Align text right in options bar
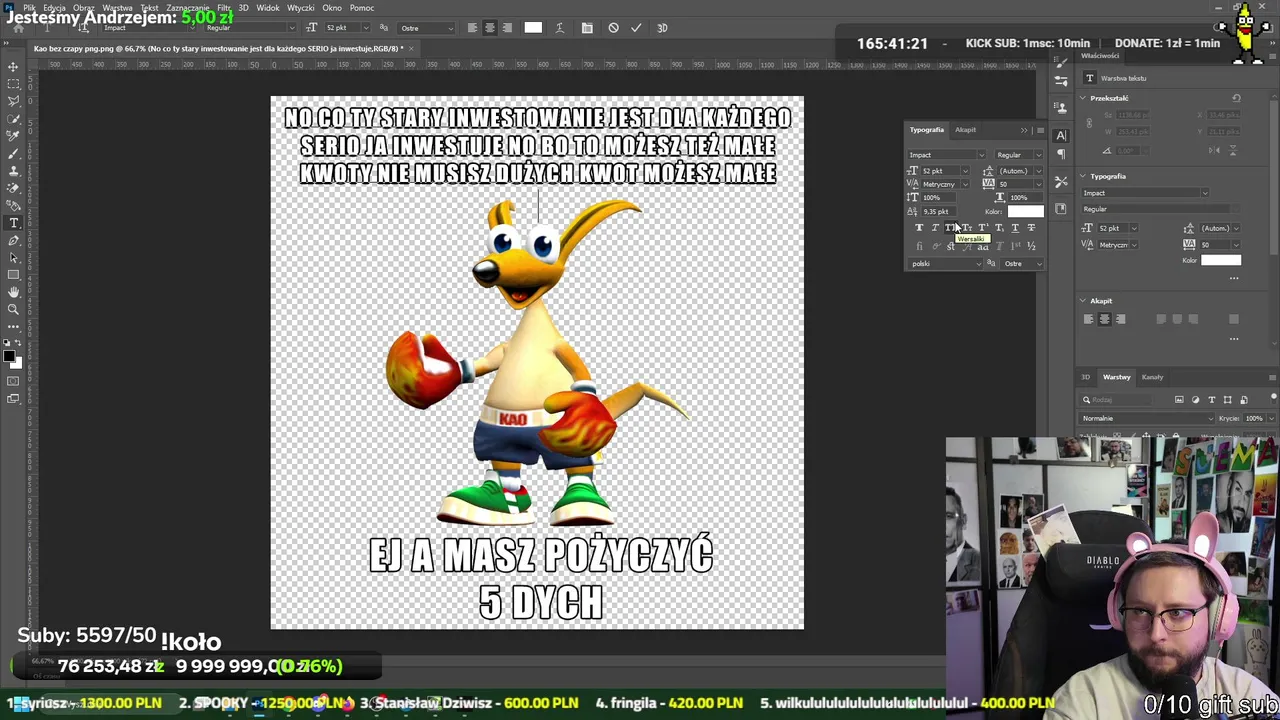 tap(507, 28)
